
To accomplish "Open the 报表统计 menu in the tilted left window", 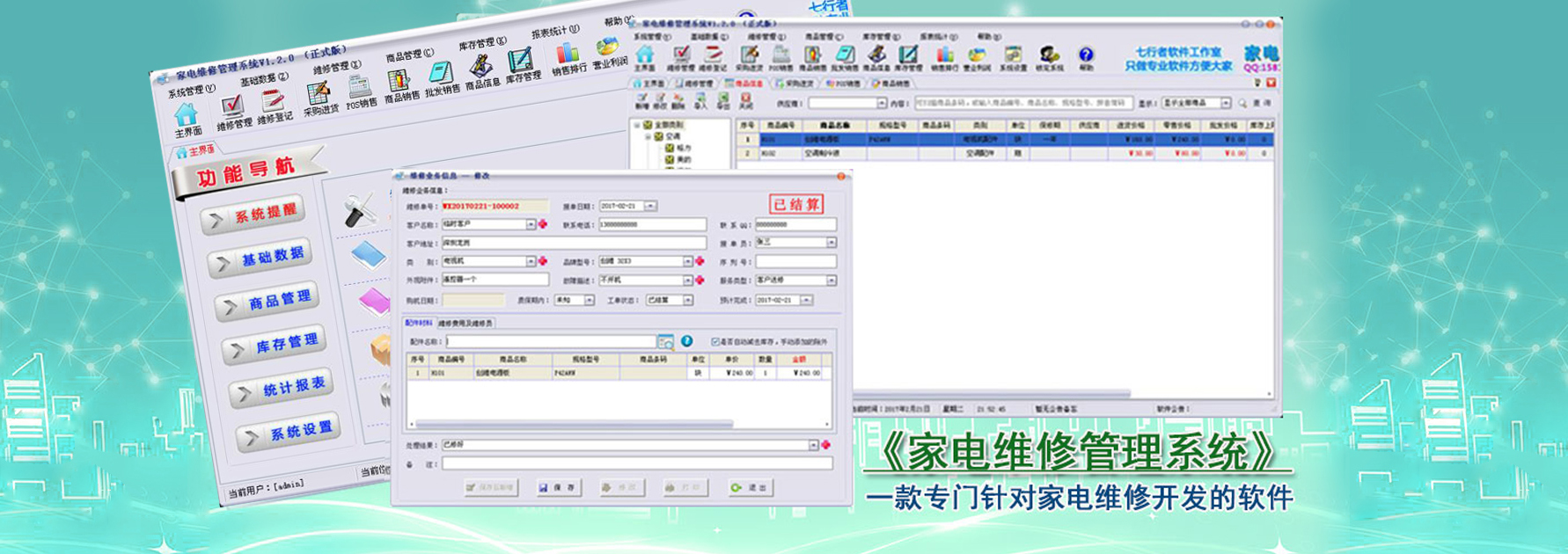I will pyautogui.click(x=554, y=33).
